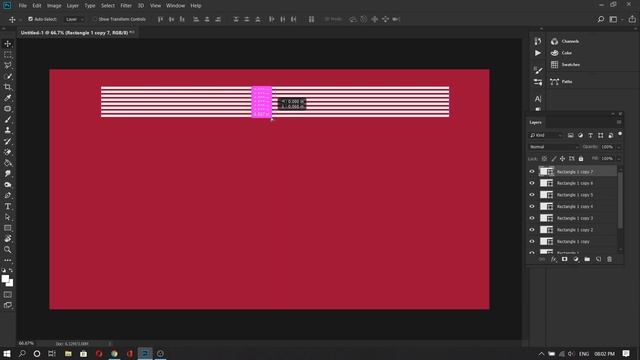Click the Opacity 100% value field

pos(607,147)
